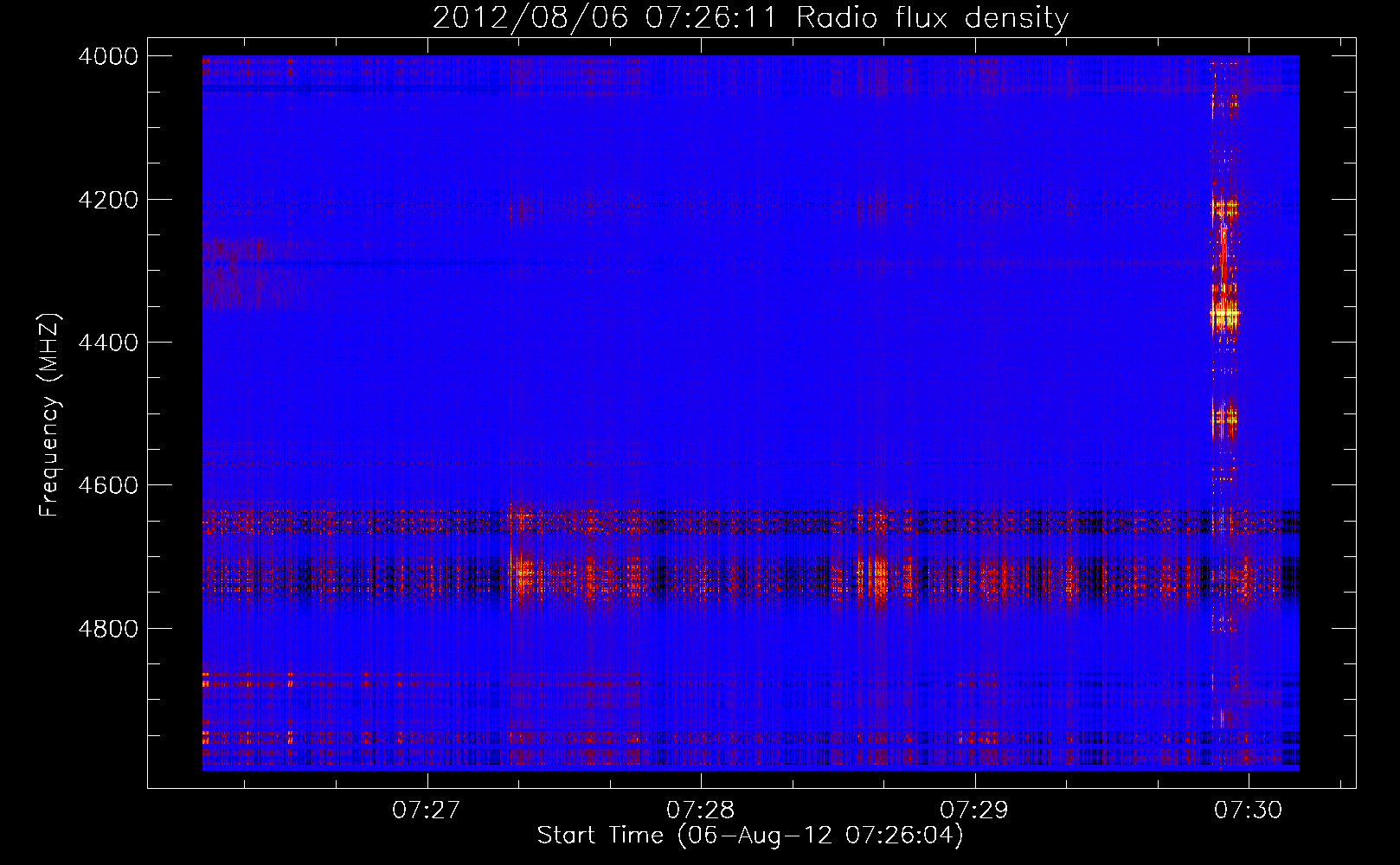This screenshot has height=865, width=1400.
Task: Click the 07:28 time tick label
Action: click(x=700, y=811)
